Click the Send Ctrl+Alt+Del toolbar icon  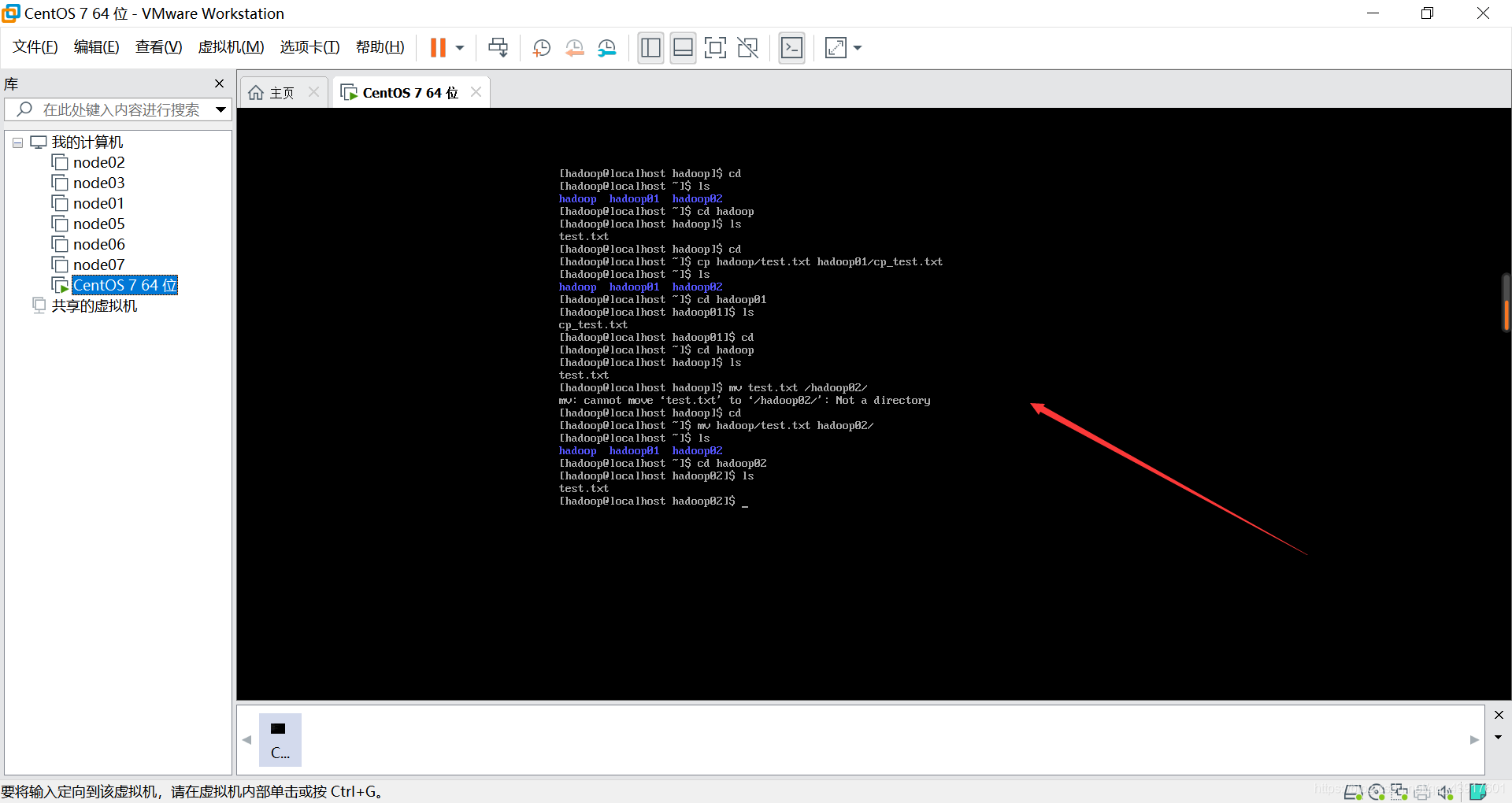[498, 48]
